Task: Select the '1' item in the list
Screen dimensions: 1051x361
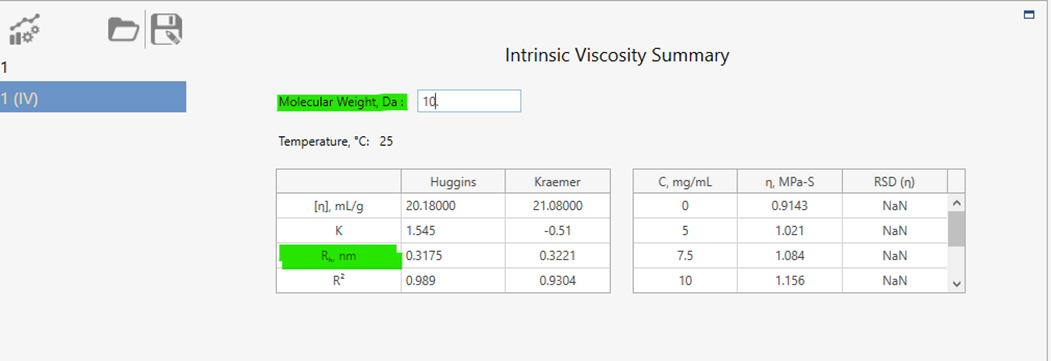Action: pyautogui.click(x=93, y=68)
